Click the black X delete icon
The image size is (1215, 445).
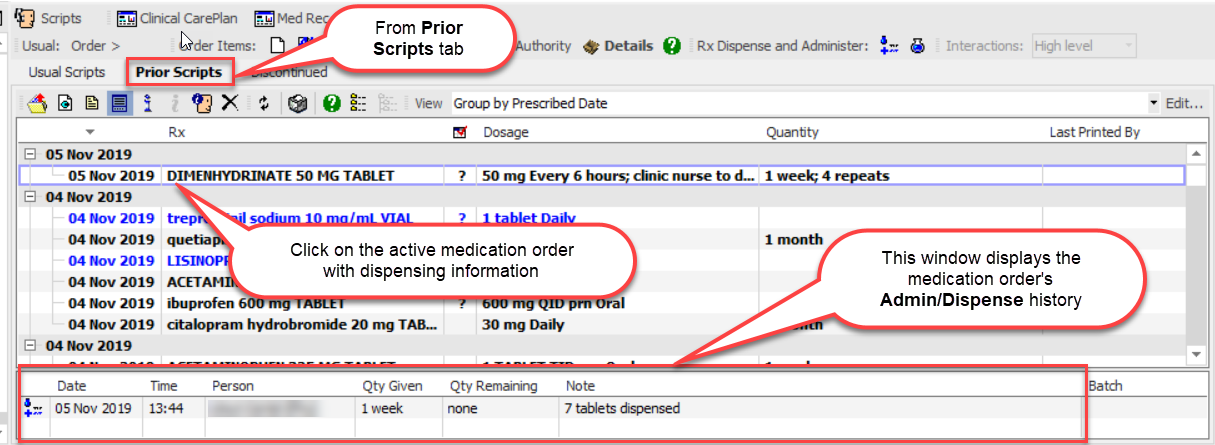point(230,103)
